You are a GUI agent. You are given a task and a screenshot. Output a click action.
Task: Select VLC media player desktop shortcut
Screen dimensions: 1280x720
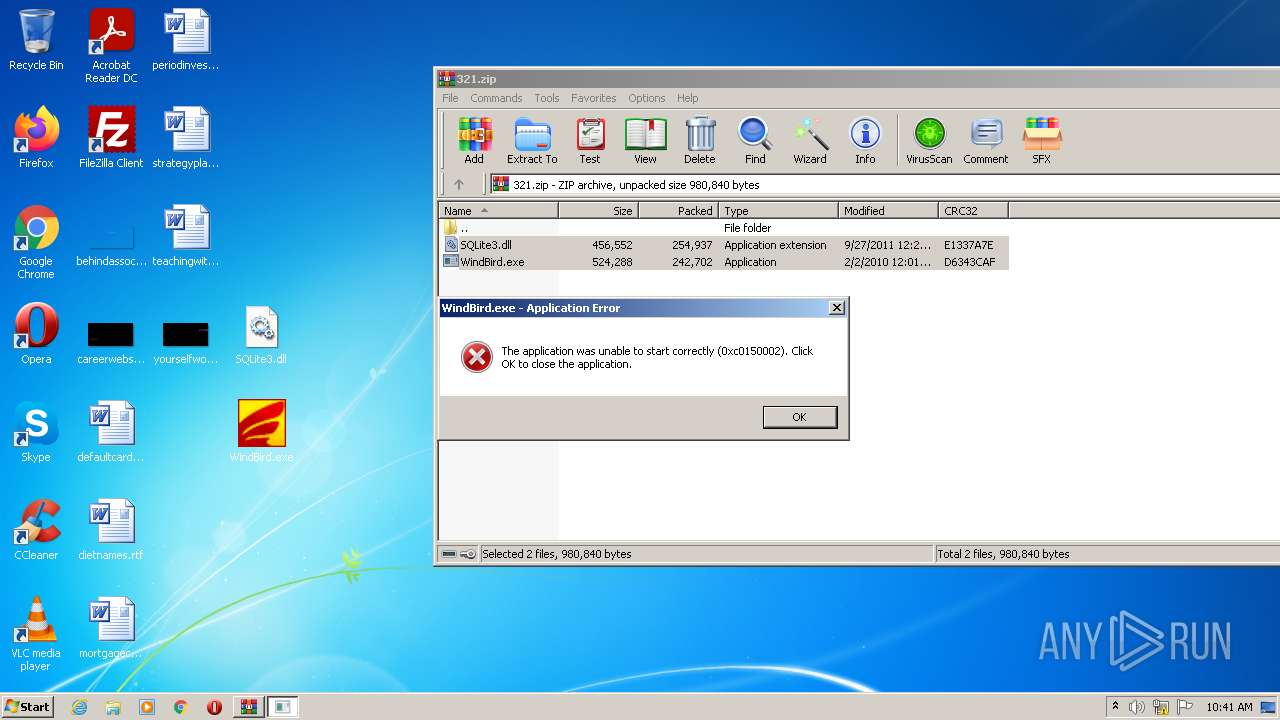36,634
